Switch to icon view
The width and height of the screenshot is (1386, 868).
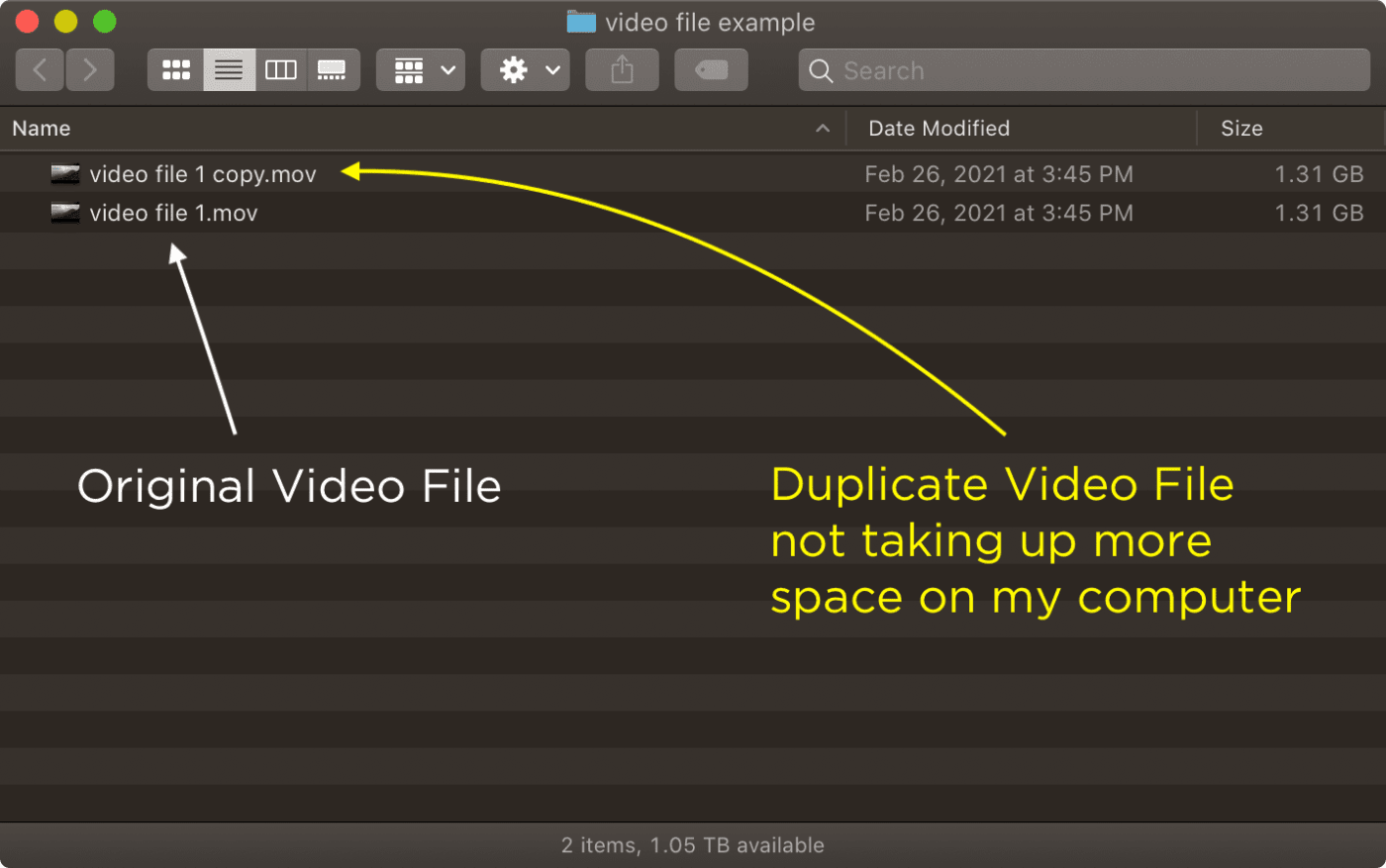tap(175, 69)
